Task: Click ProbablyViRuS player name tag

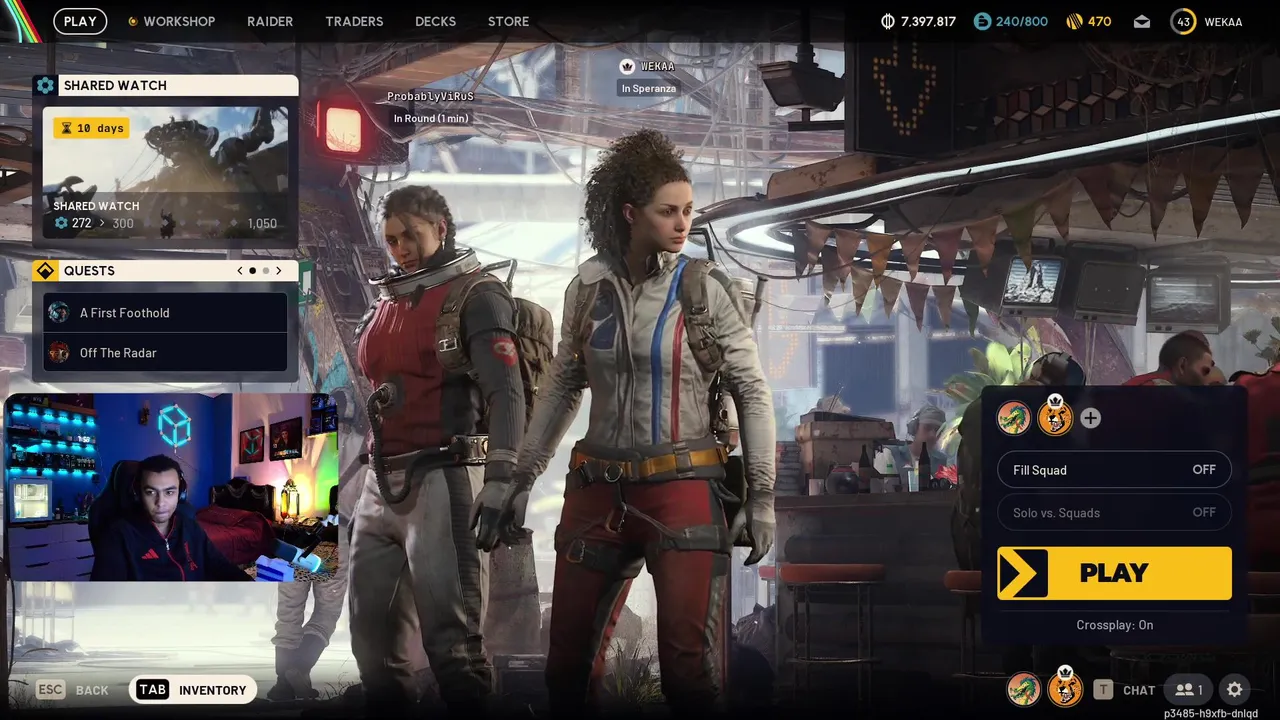Action: pyautogui.click(x=430, y=96)
